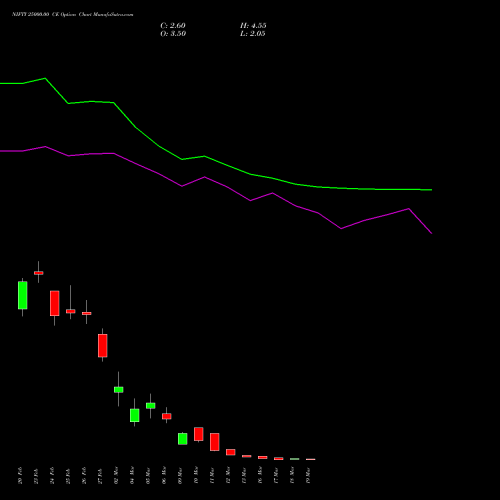Click the 26 Feb date label

coord(85,475)
